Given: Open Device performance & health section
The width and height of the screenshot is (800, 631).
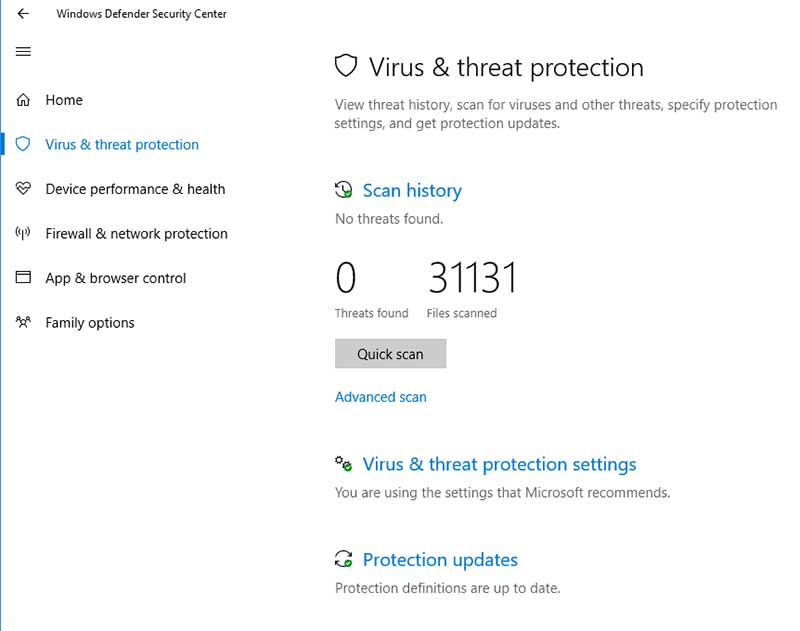Looking at the screenshot, I should tap(135, 189).
